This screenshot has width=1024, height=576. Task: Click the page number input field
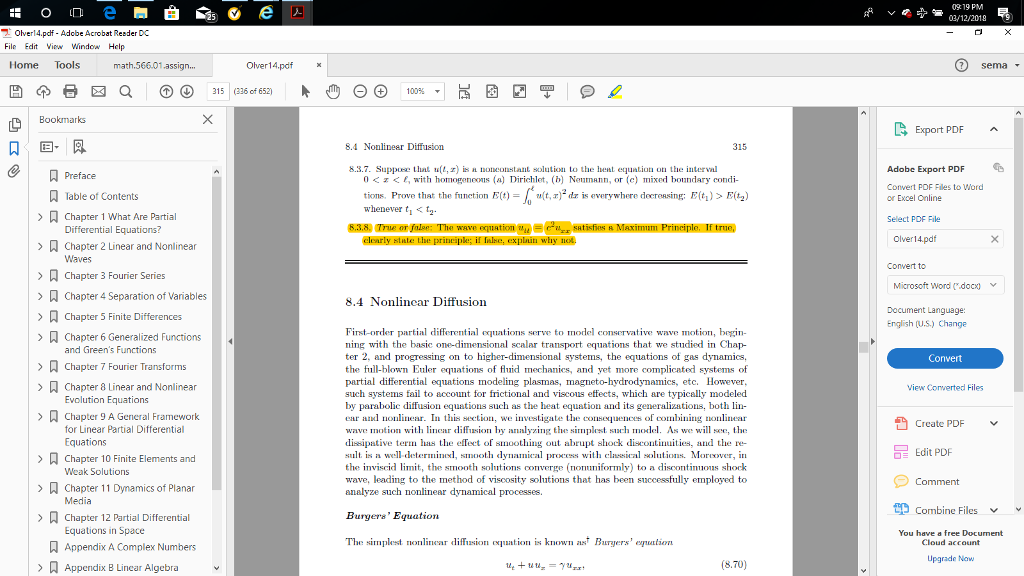(217, 91)
